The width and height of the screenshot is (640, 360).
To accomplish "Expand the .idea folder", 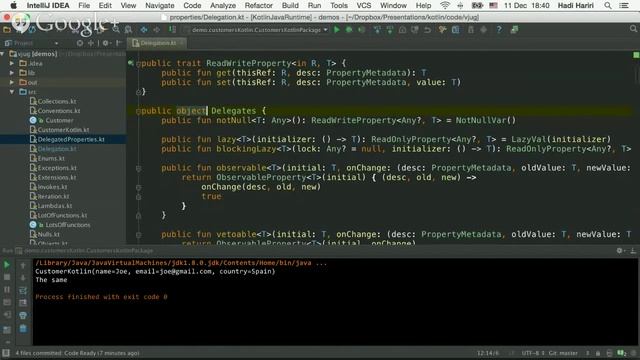I will tap(12, 63).
